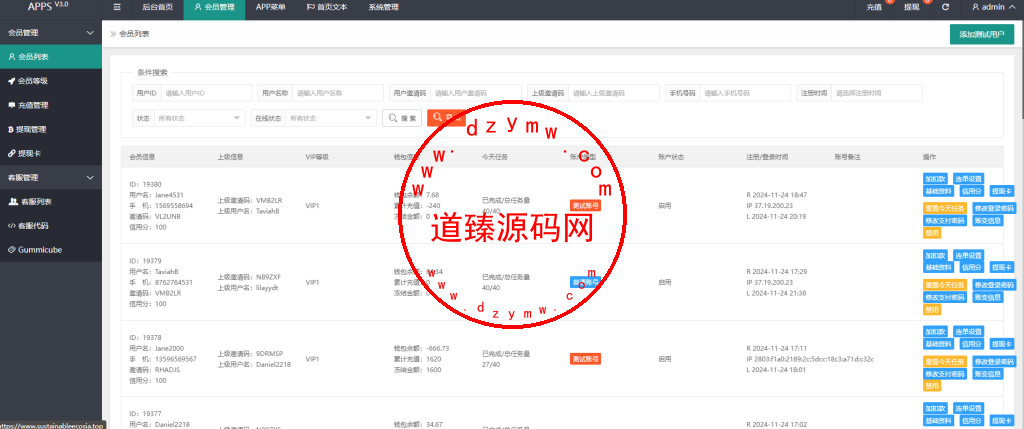Image resolution: width=1024 pixels, height=429 pixels.
Task: Click 账变信息 for user TaviahB
Action: click(x=987, y=297)
